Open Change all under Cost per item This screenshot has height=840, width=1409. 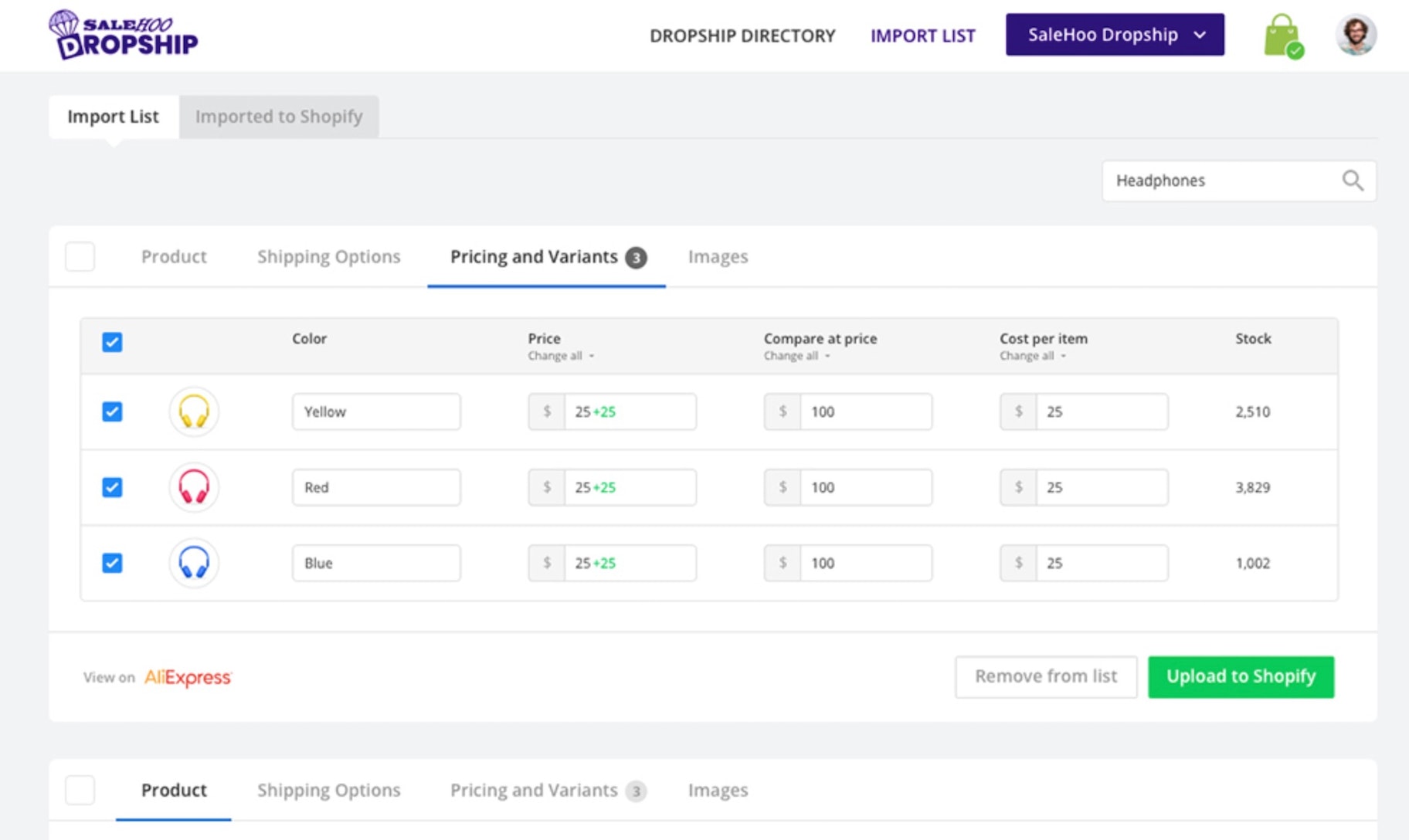tap(1032, 356)
